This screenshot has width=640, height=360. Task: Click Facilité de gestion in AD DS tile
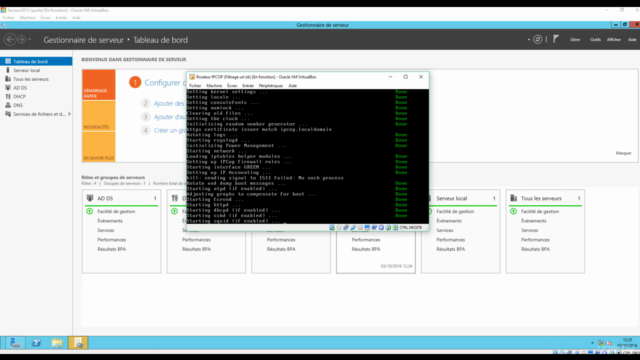pyautogui.click(x=116, y=211)
